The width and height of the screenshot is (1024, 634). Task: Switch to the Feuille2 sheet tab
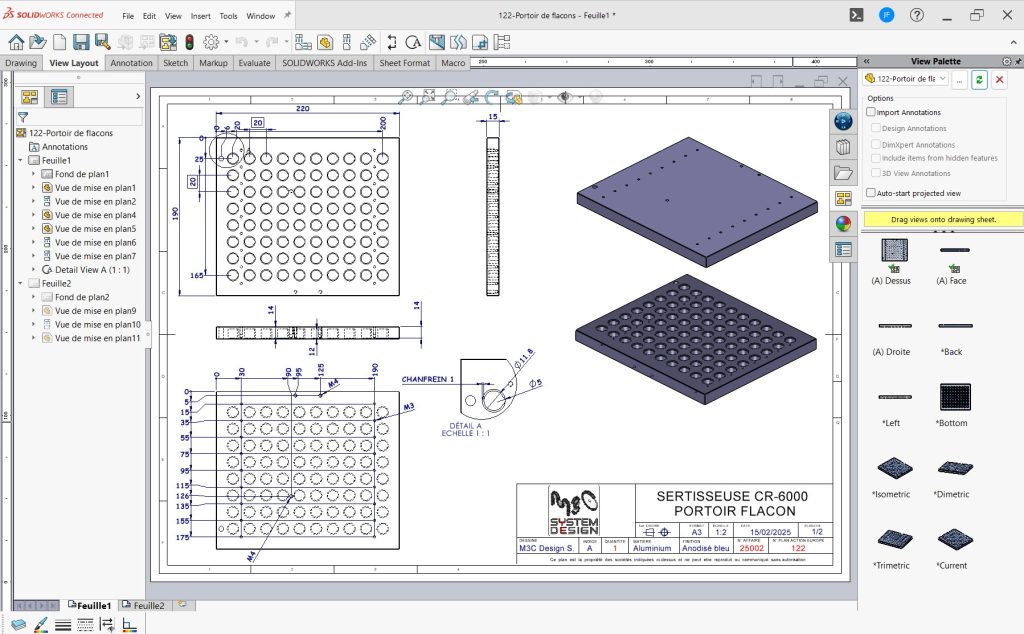[x=146, y=606]
